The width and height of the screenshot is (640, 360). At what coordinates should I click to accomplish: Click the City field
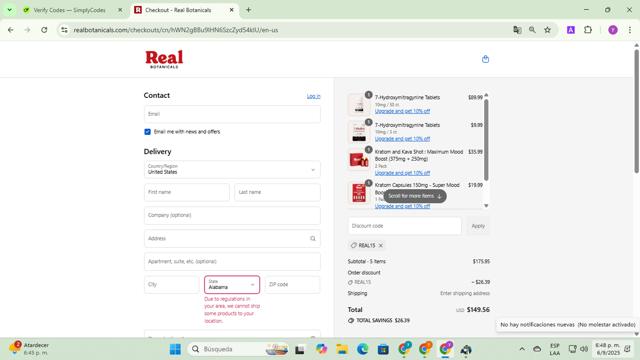click(171, 285)
